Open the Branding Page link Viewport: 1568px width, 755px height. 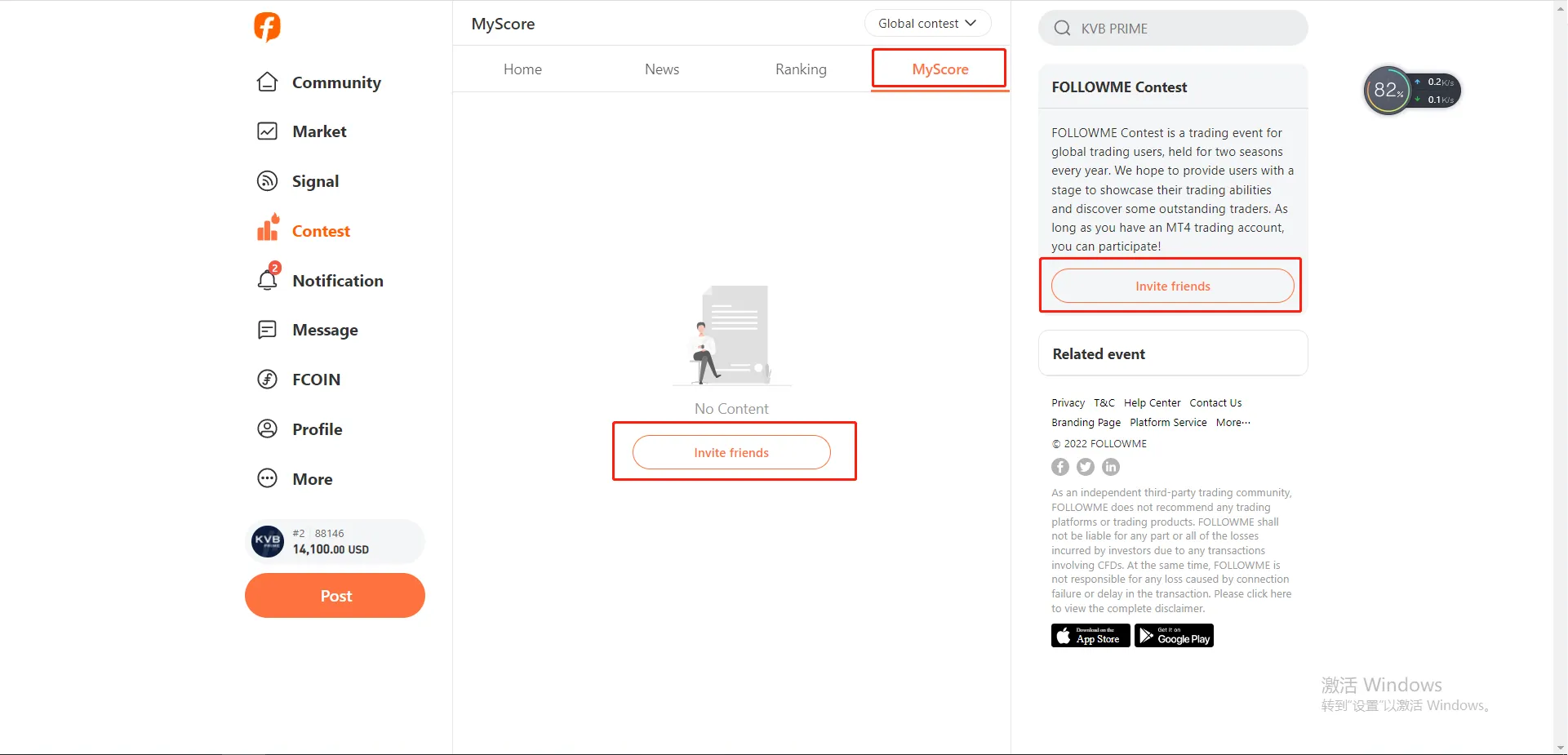click(1086, 423)
